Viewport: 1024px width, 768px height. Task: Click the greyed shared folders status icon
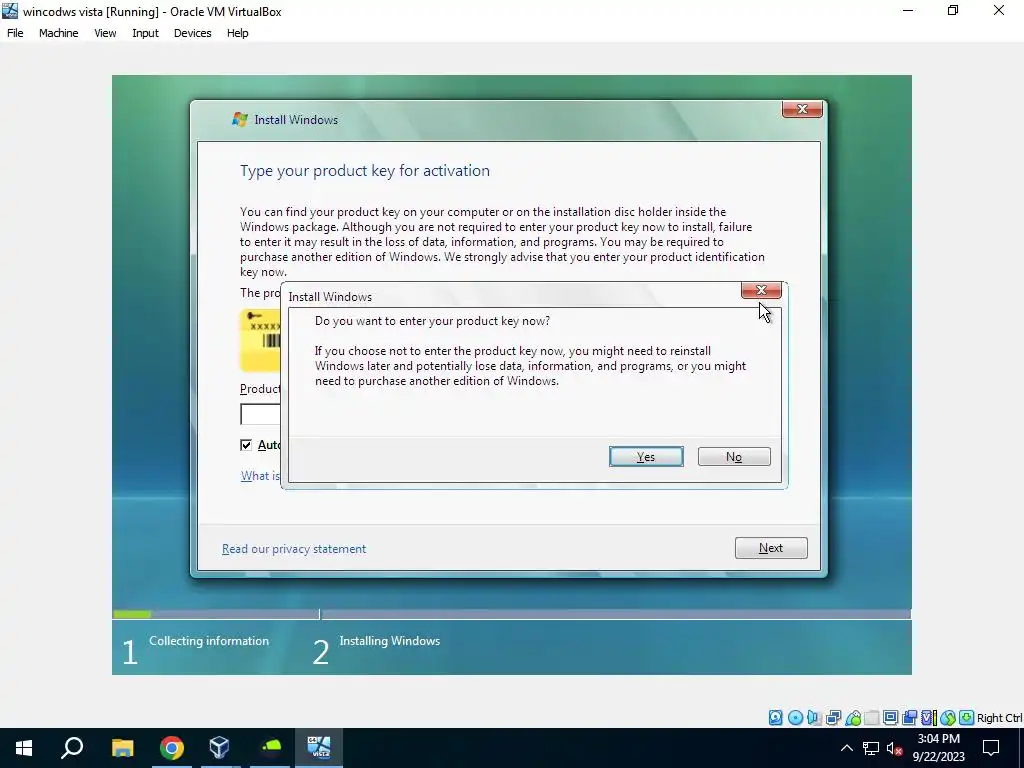pos(871,718)
